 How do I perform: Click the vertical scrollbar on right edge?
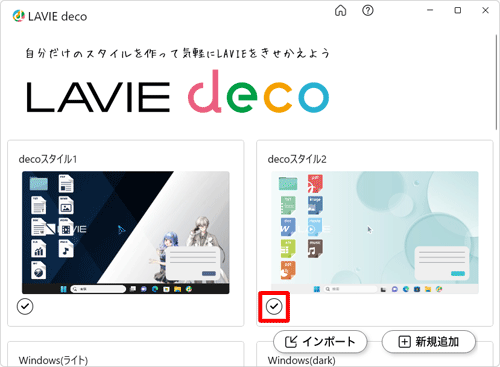[496, 82]
